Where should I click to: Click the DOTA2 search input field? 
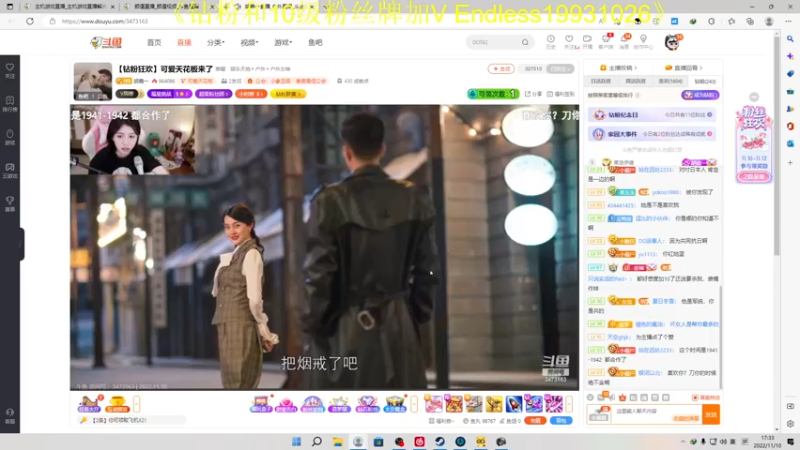[494, 42]
